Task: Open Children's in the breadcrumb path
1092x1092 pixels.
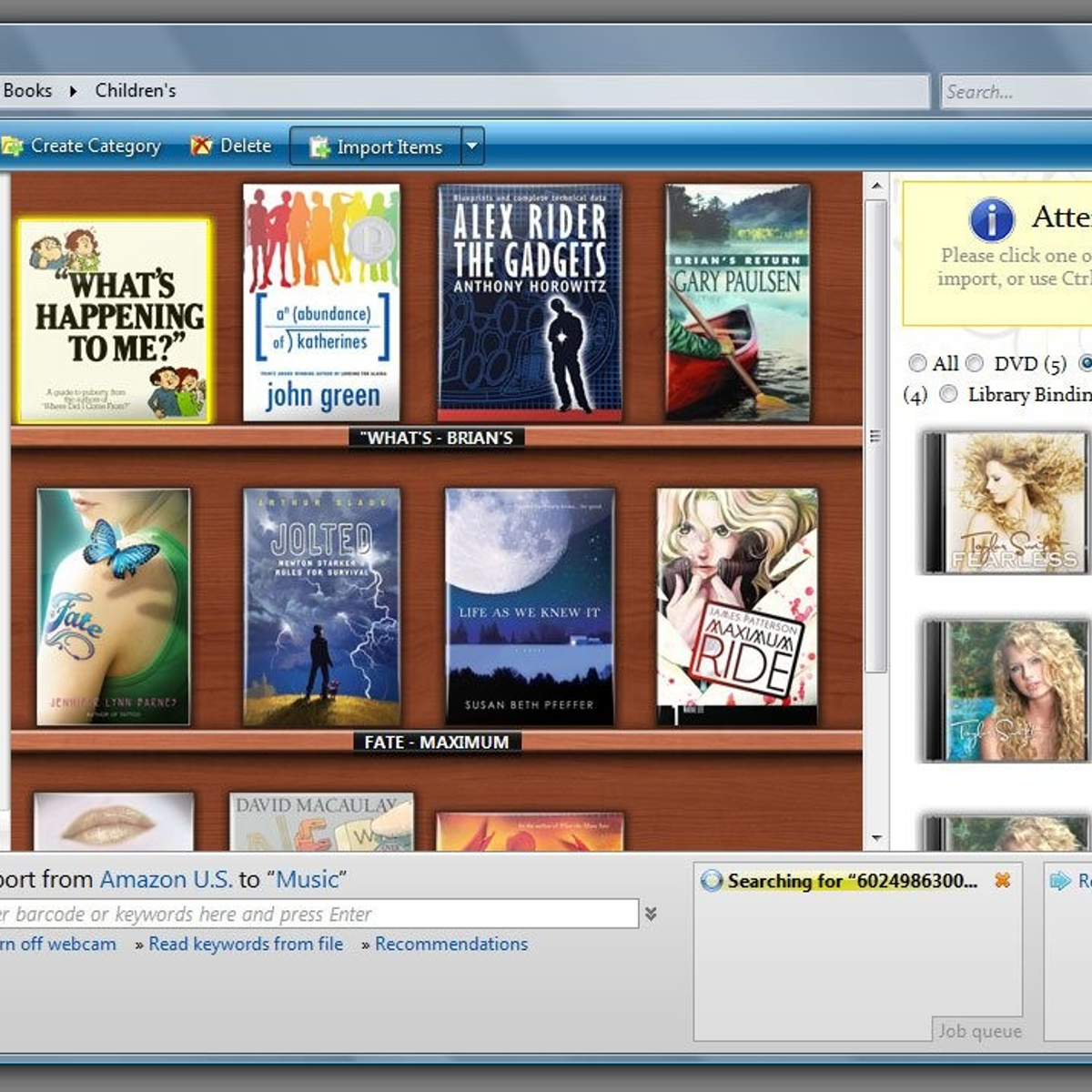Action: [136, 91]
